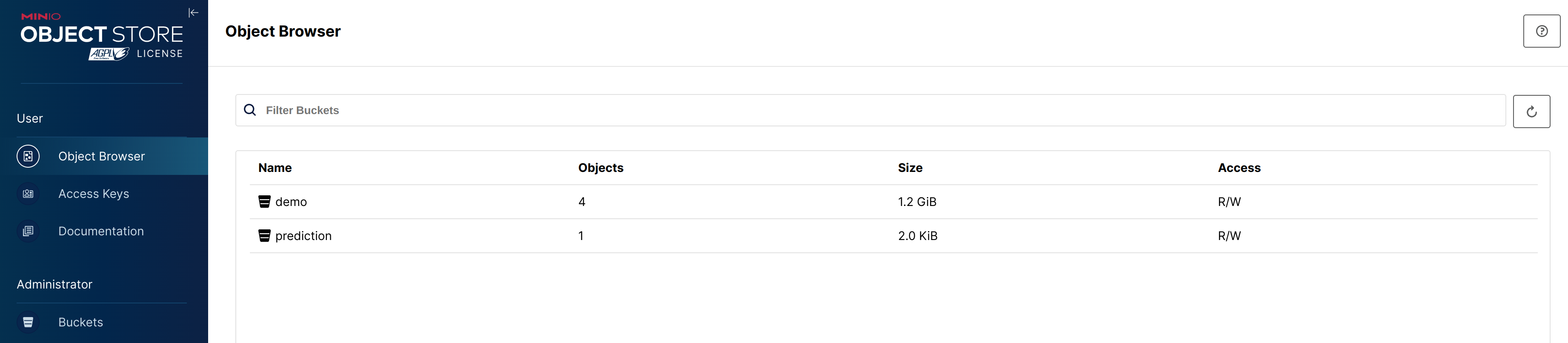
Task: Click the Documentation sidebar icon
Action: [x=28, y=231]
